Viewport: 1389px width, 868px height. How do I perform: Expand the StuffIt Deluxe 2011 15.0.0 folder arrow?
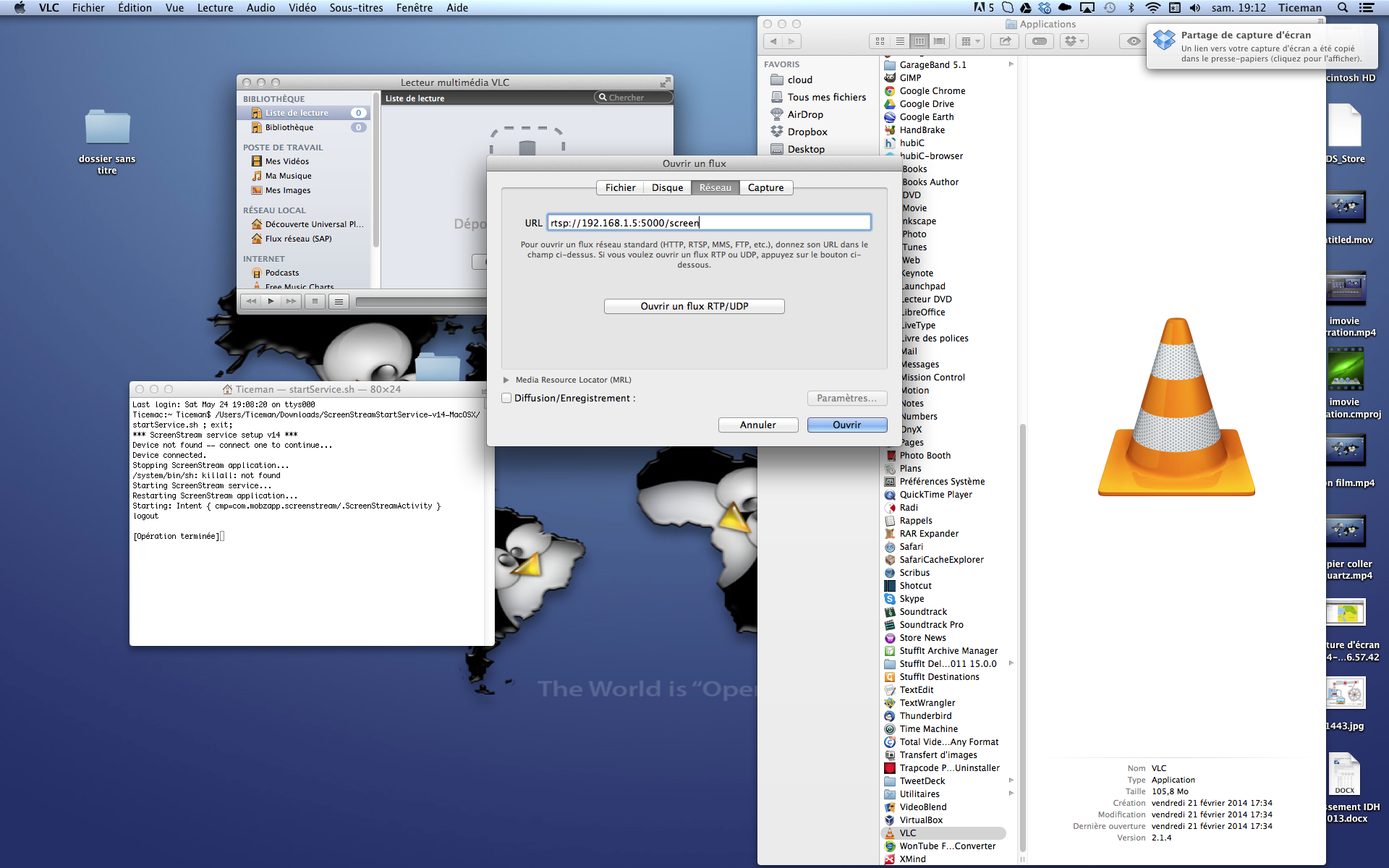(x=1011, y=663)
